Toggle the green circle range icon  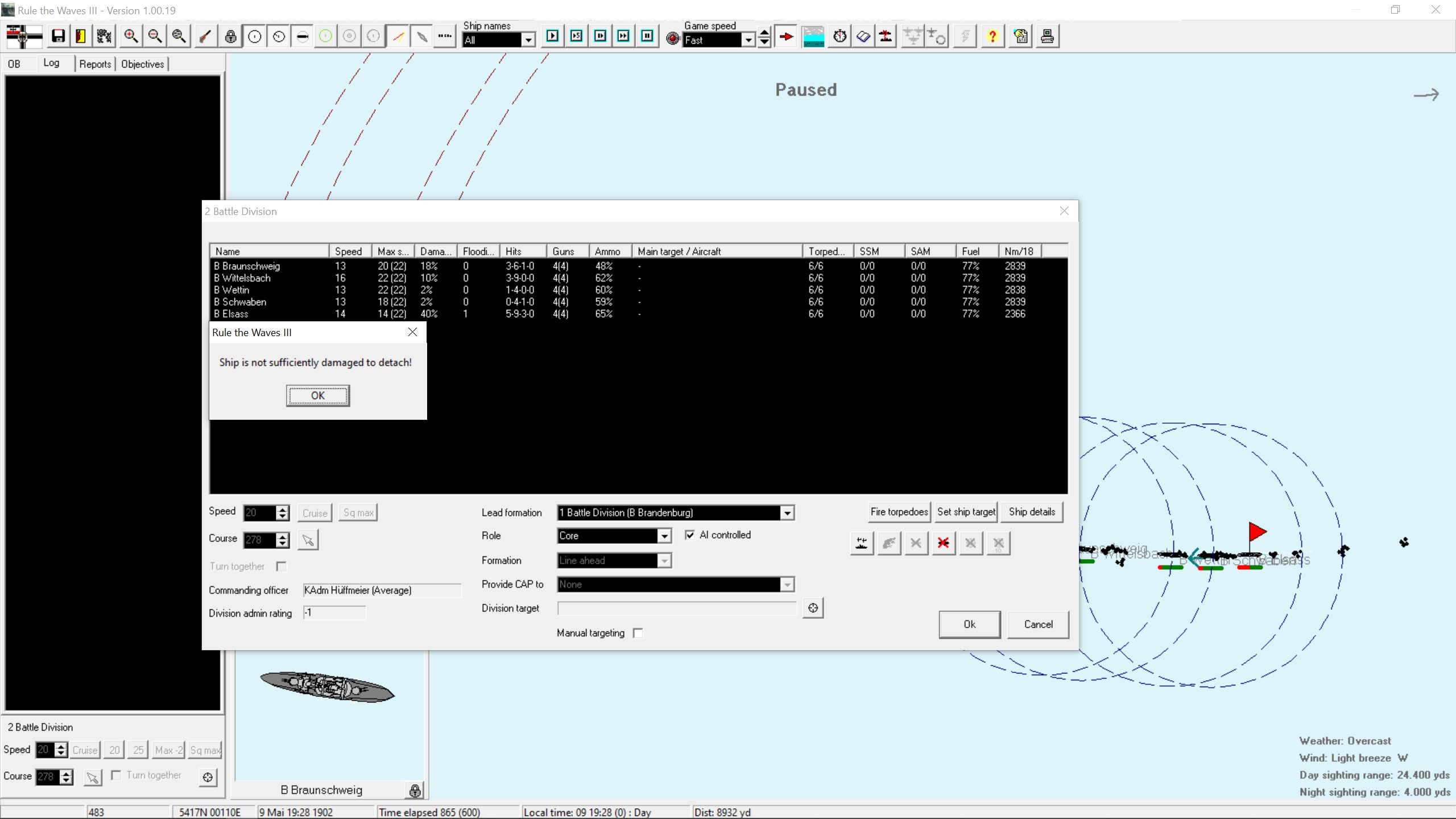click(x=325, y=36)
